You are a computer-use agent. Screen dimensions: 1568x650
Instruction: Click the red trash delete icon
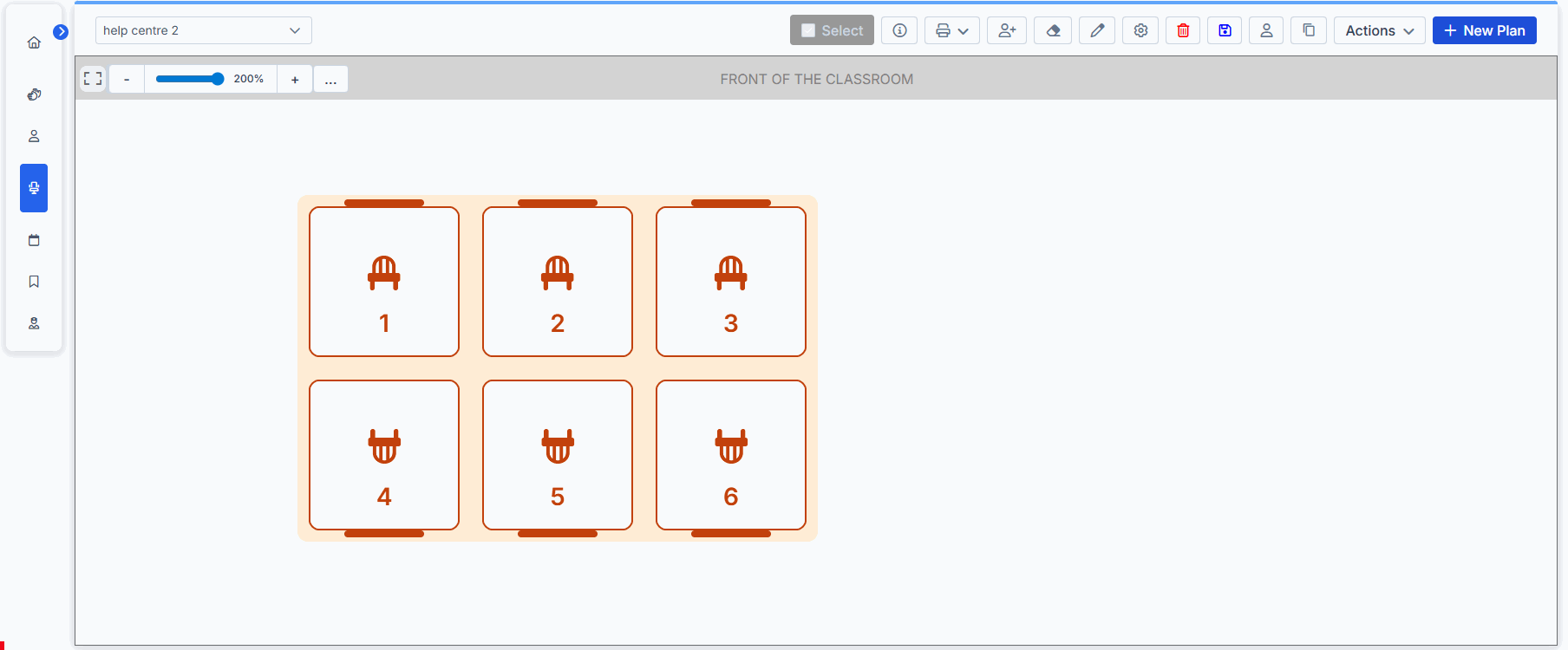1183,30
